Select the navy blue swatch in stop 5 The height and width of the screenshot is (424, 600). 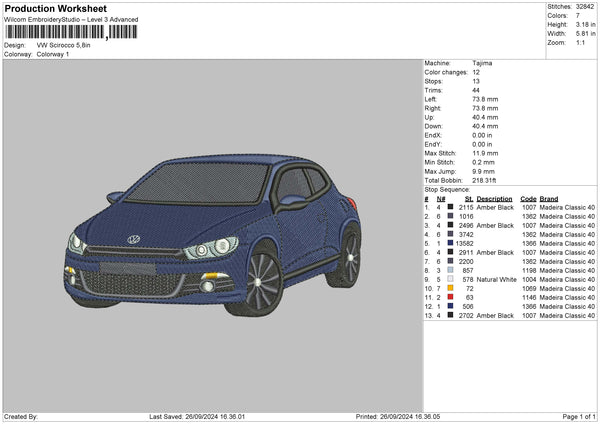[451, 243]
